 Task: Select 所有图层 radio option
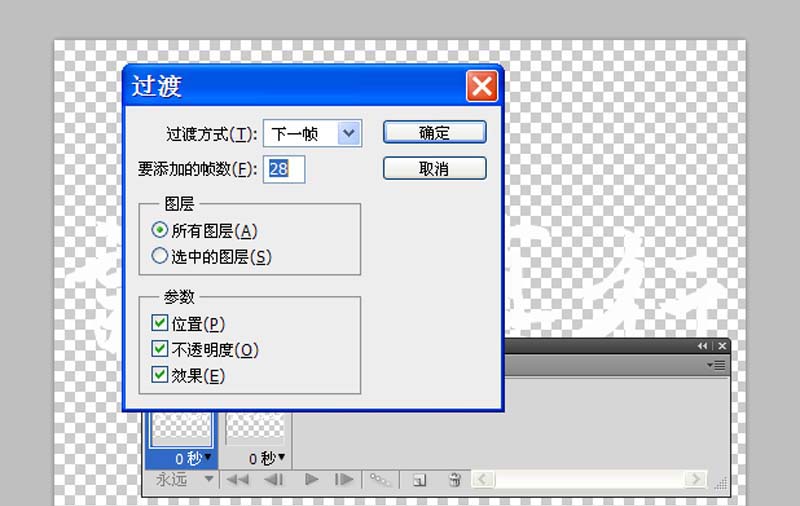point(159,230)
